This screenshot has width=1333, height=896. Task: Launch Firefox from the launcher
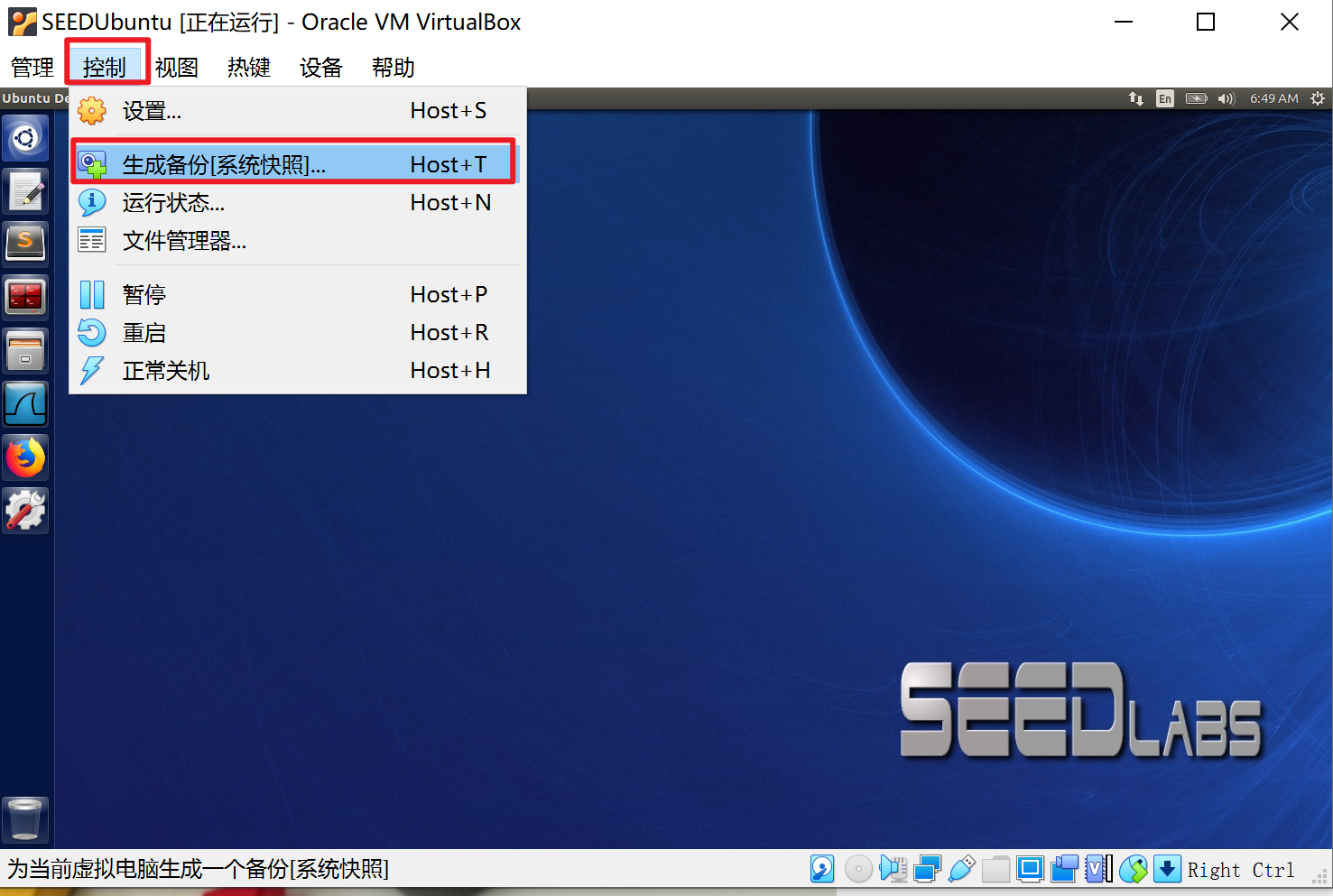click(25, 457)
